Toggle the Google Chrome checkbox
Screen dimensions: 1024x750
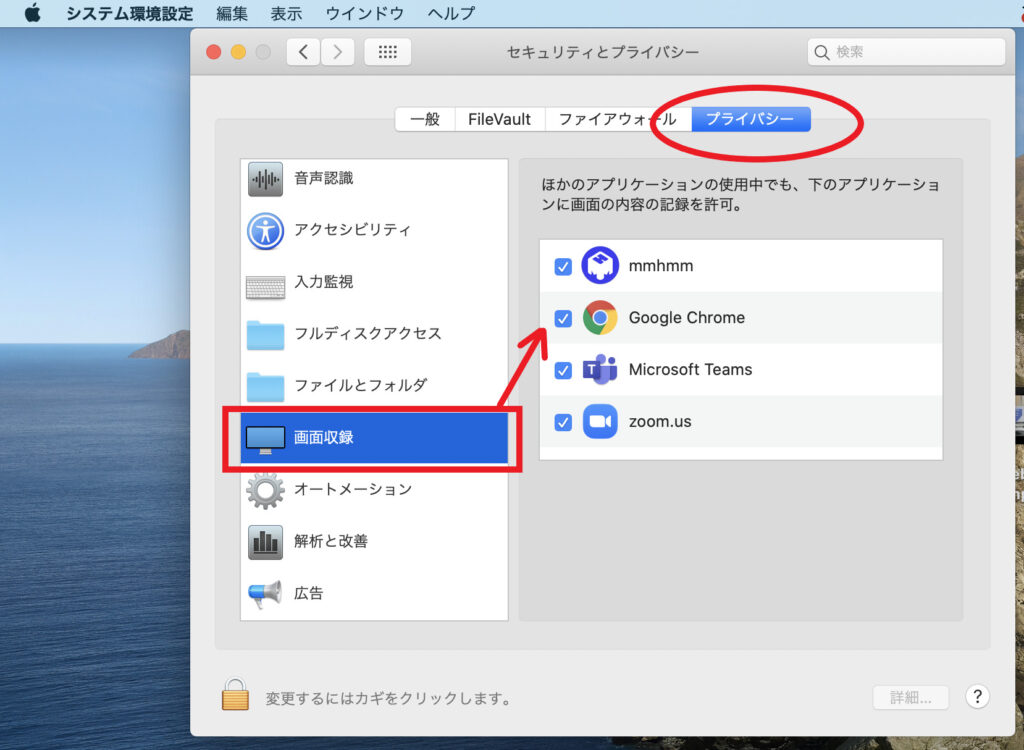click(563, 319)
